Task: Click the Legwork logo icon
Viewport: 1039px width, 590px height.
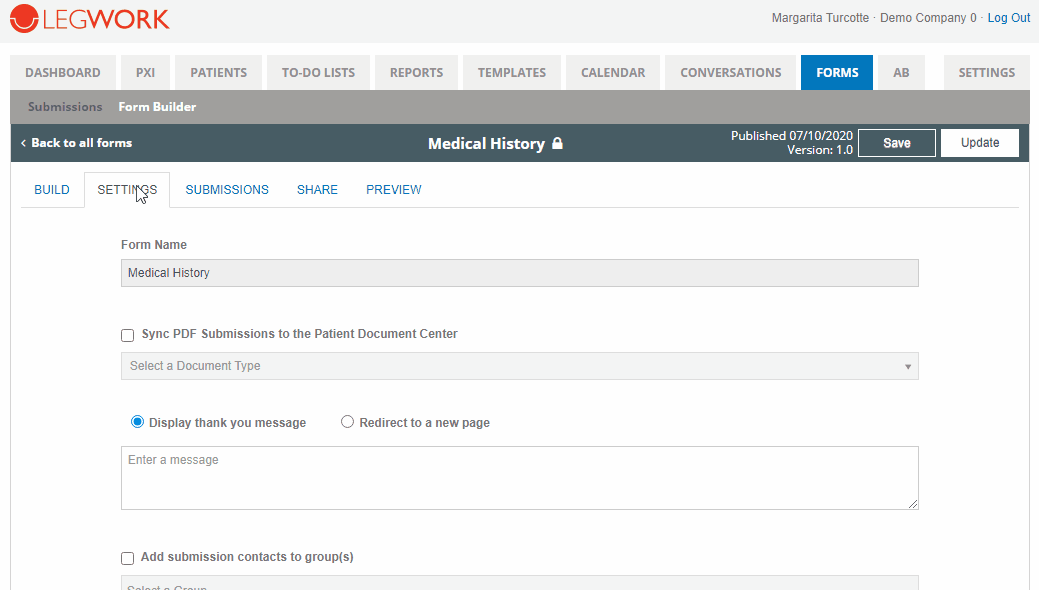Action: [x=24, y=18]
